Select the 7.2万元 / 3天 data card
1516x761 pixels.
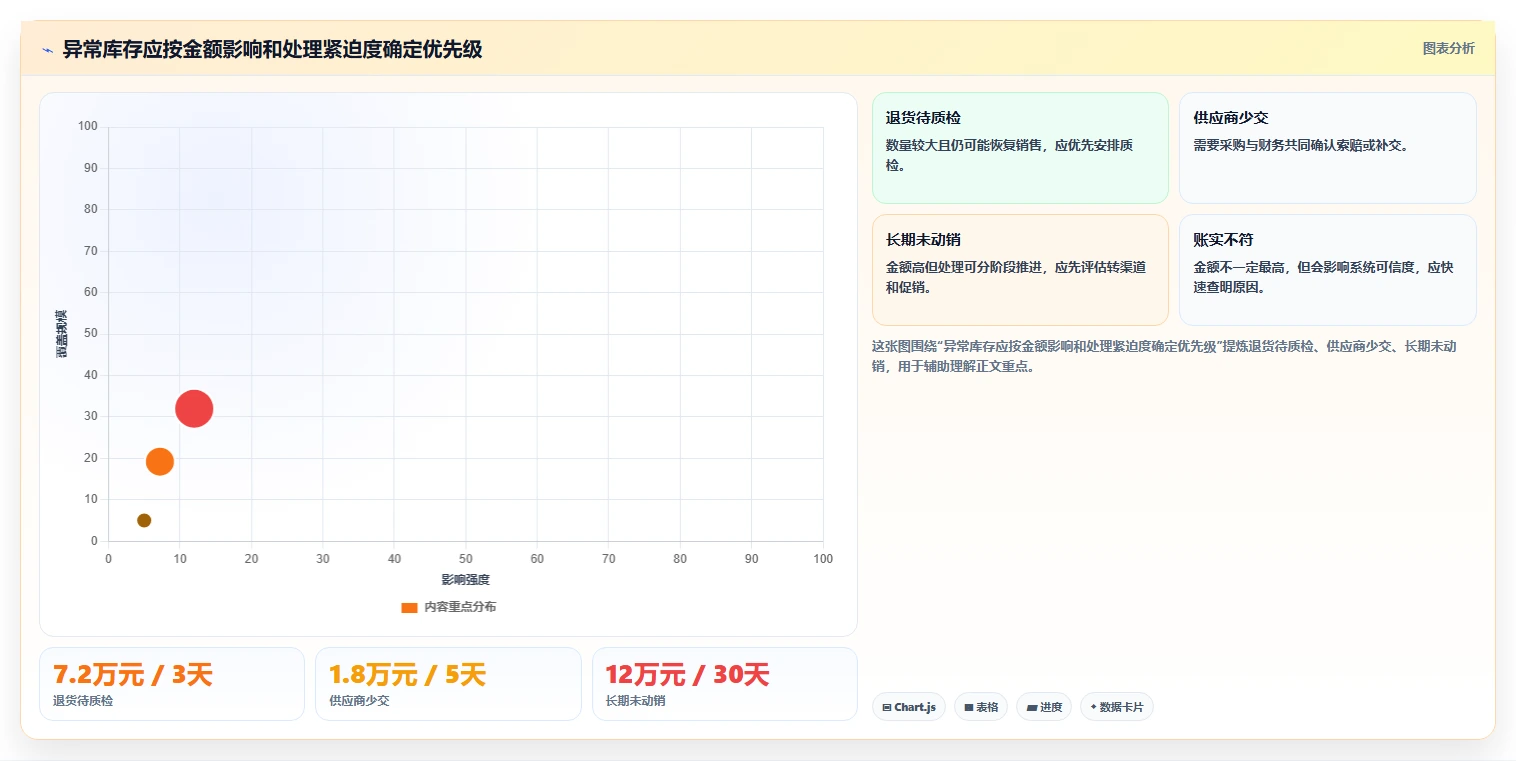[x=171, y=684]
